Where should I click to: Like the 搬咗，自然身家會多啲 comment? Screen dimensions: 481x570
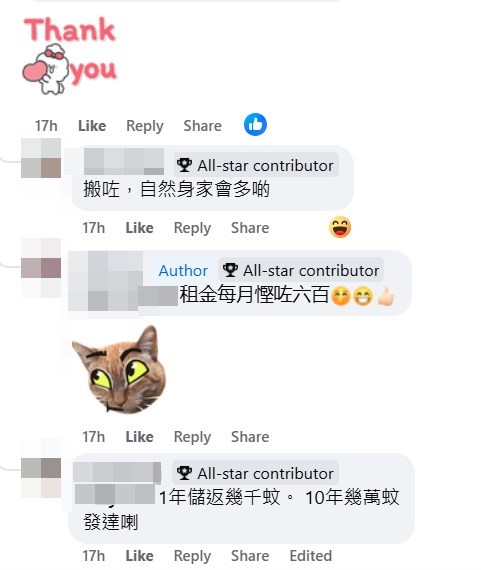[x=140, y=228]
